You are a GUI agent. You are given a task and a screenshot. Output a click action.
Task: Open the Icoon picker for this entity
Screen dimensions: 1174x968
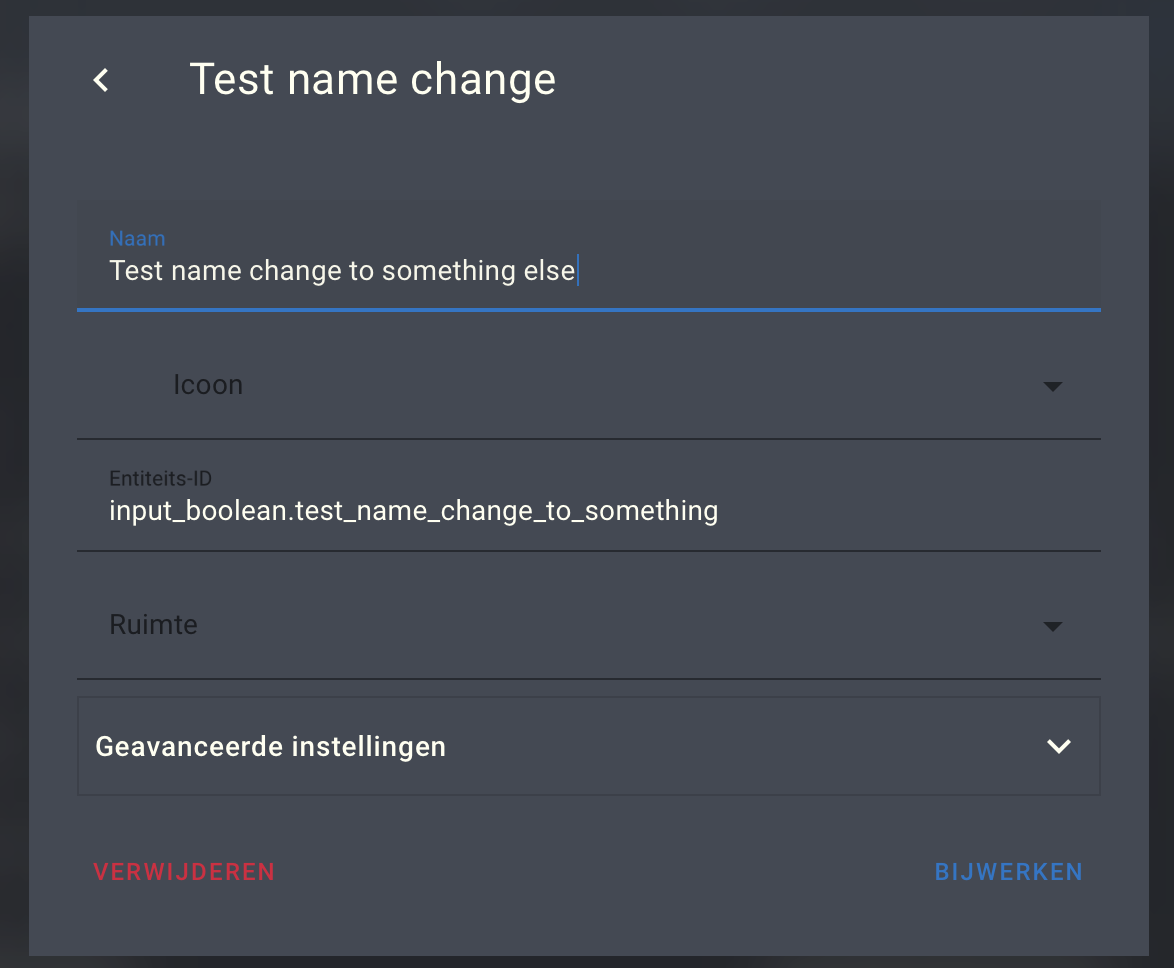[1053, 386]
